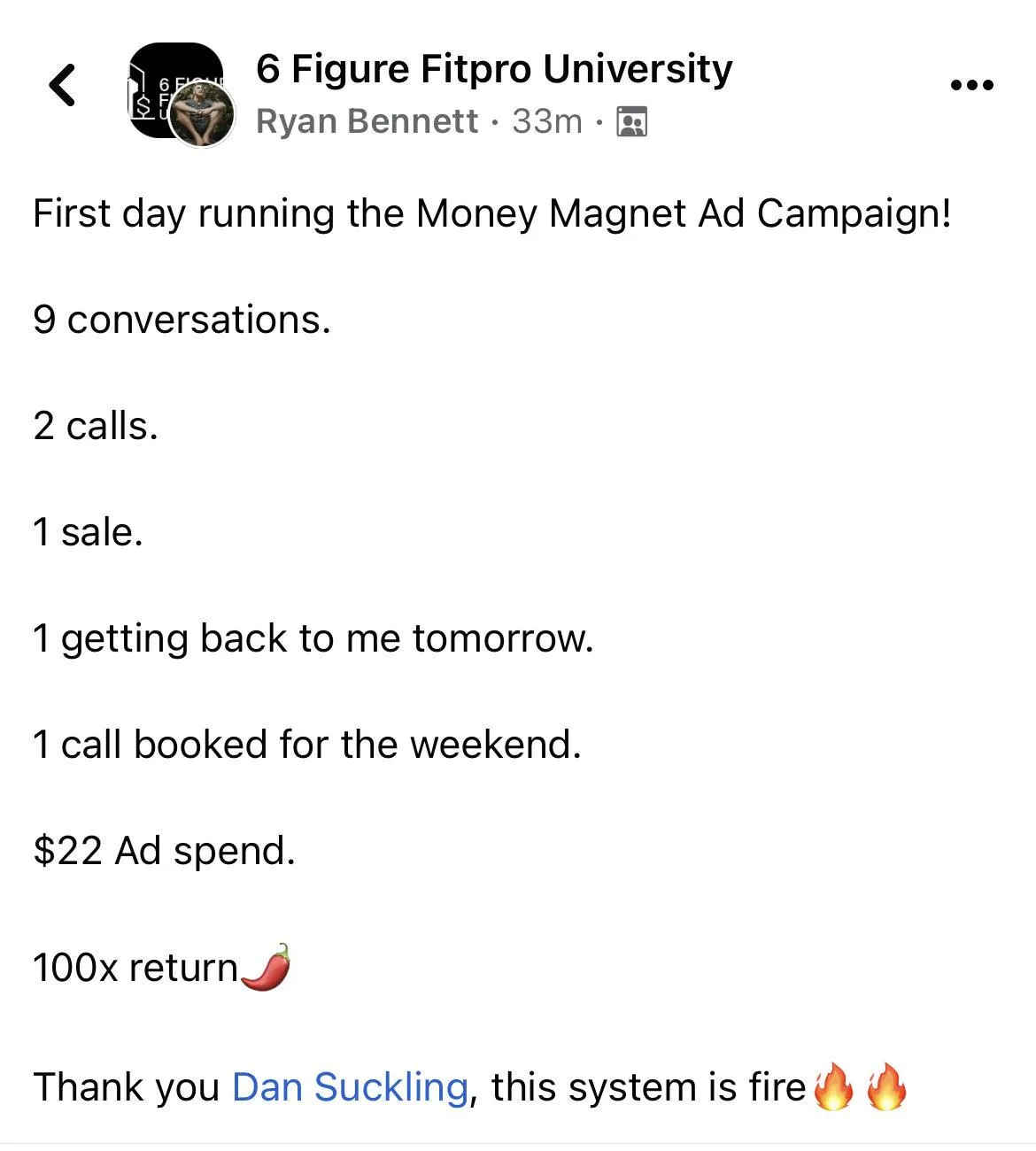The width and height of the screenshot is (1036, 1151).
Task: Tap the '$22 Ad spend.' line
Action: click(164, 852)
